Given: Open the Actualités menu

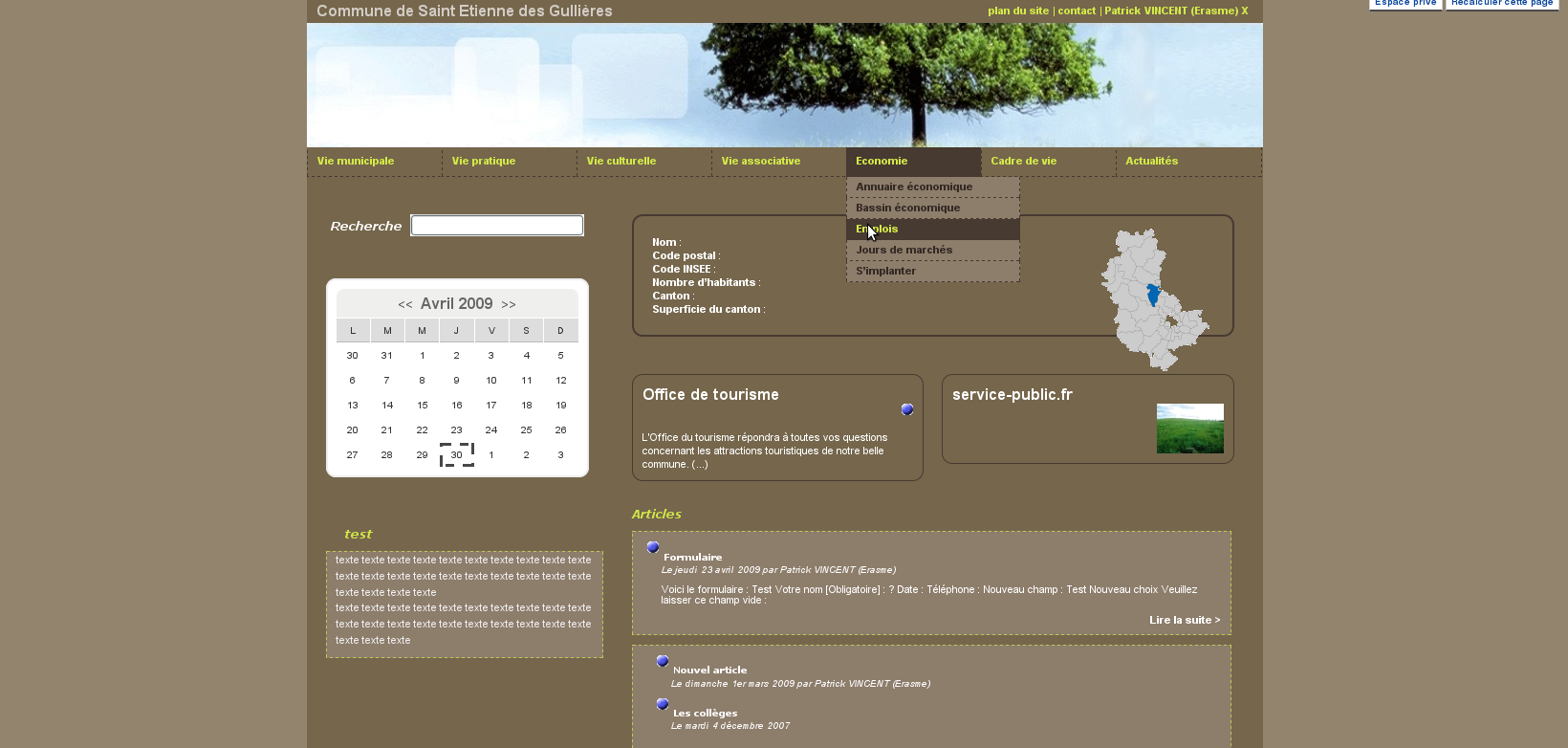Looking at the screenshot, I should pos(1151,162).
